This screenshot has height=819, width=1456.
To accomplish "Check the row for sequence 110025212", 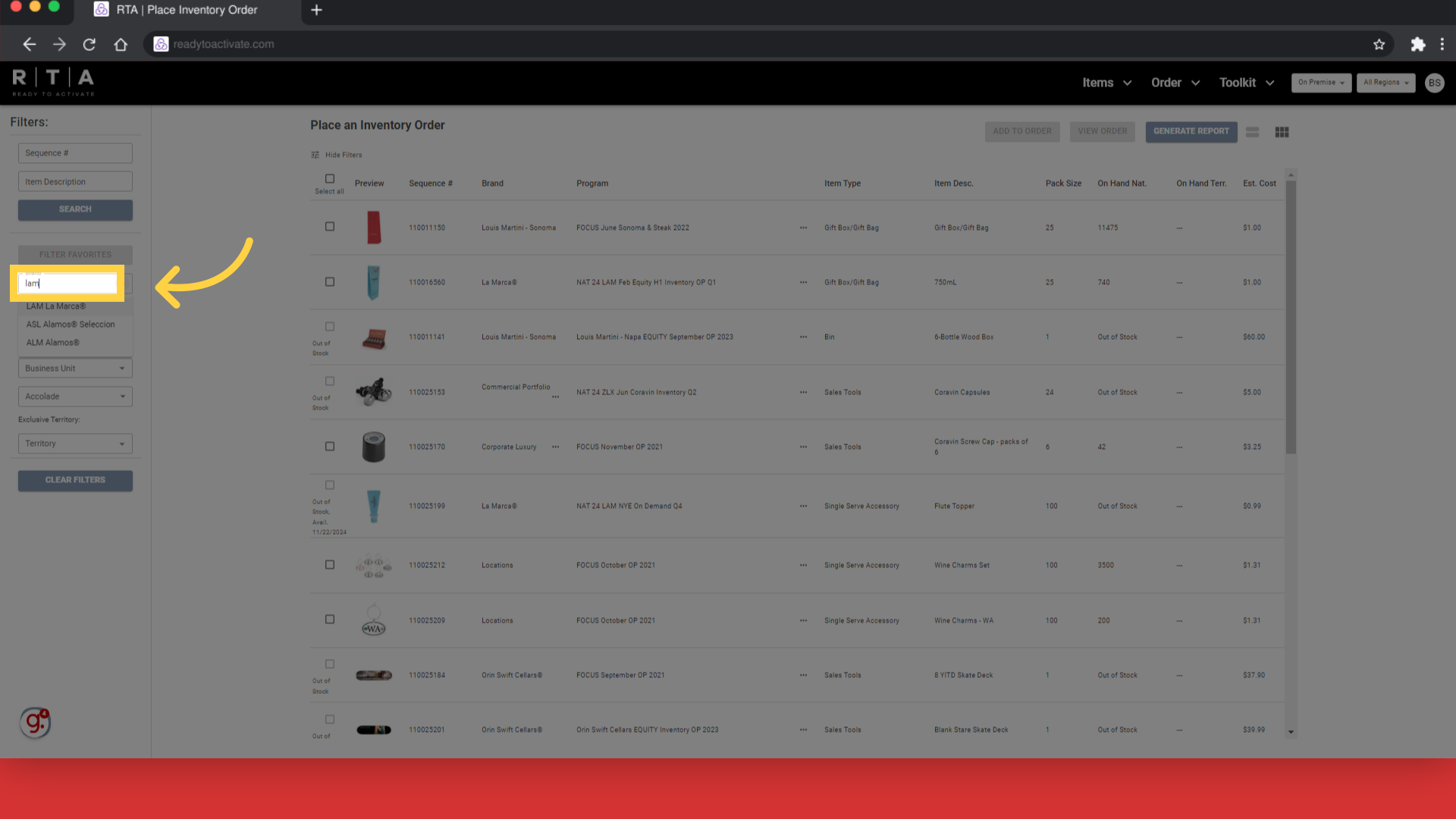I will click(330, 565).
